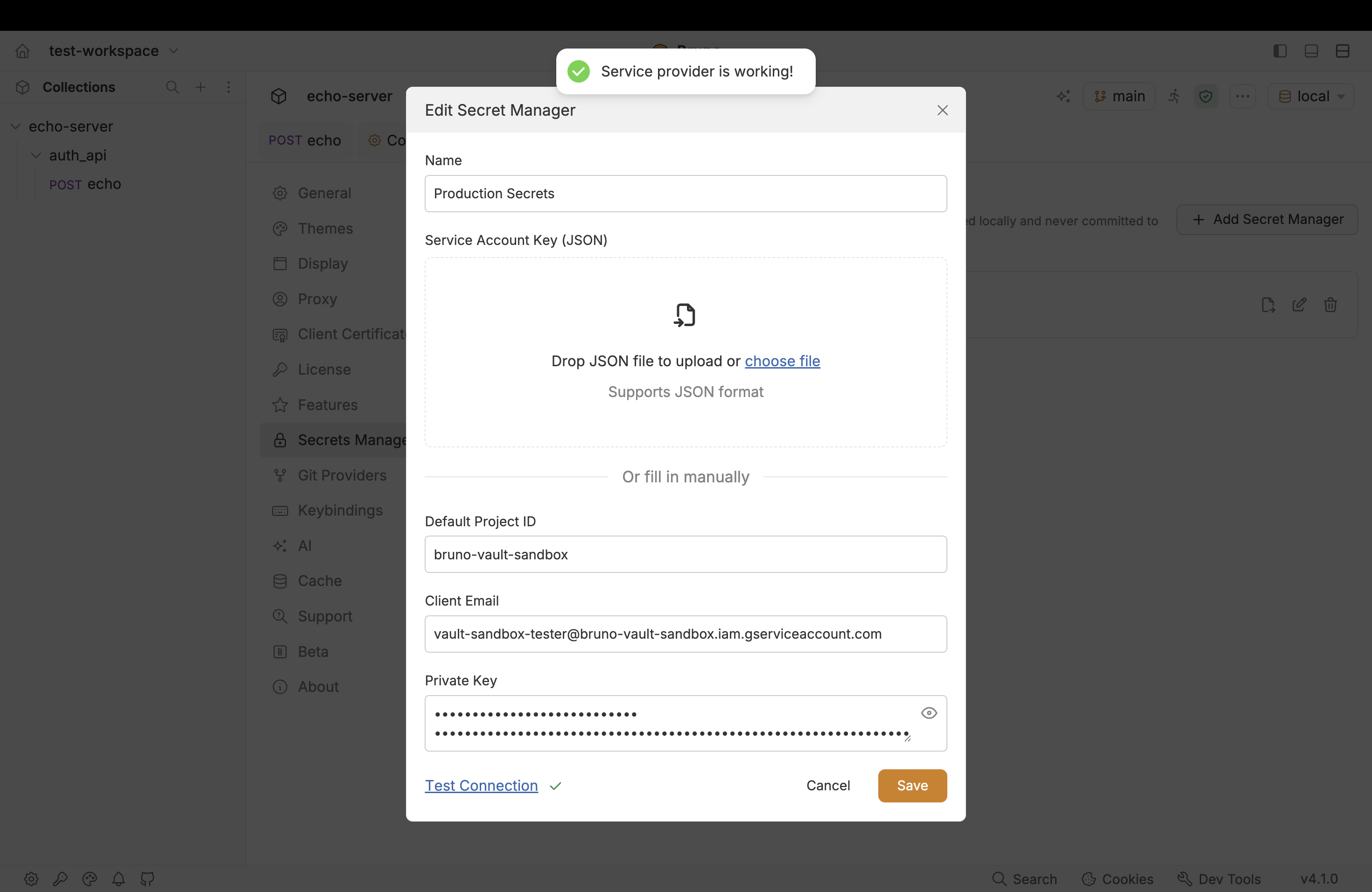
Task: Save the secret manager settings
Action: (912, 785)
